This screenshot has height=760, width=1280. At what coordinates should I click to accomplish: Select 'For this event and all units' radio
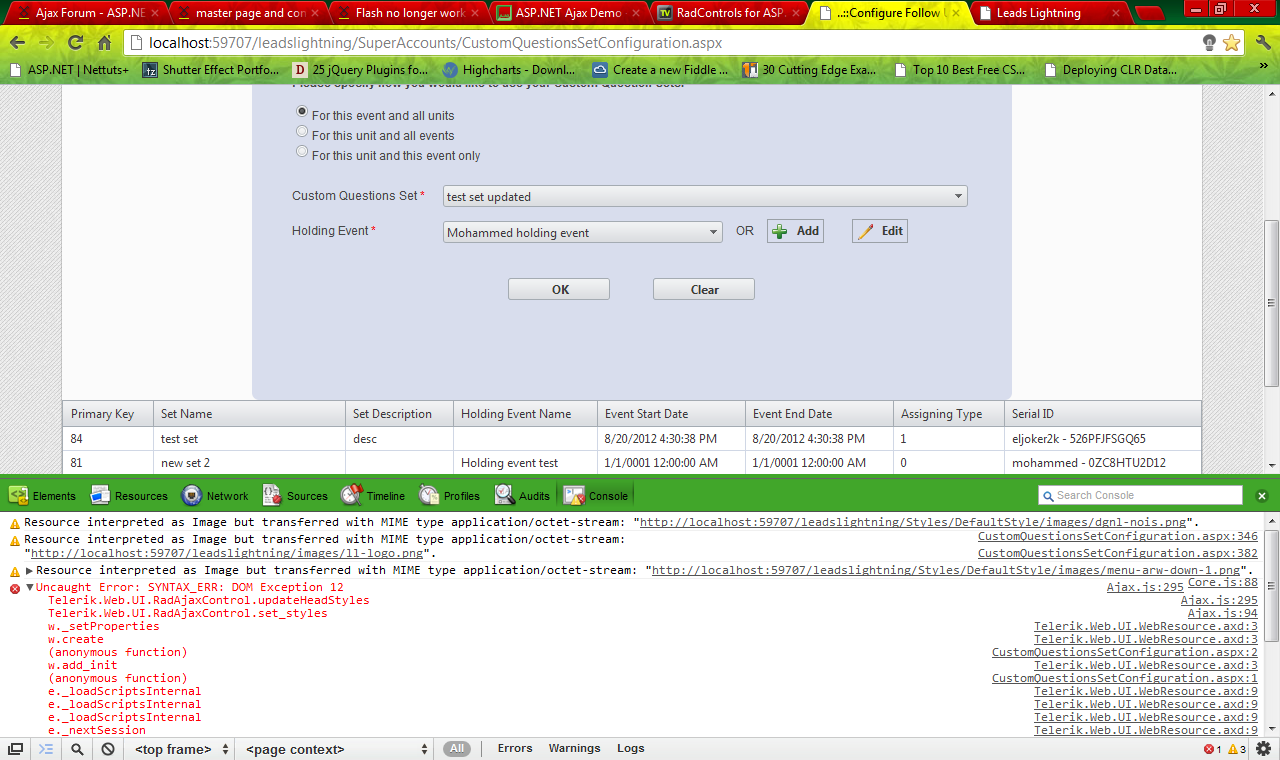pos(302,112)
